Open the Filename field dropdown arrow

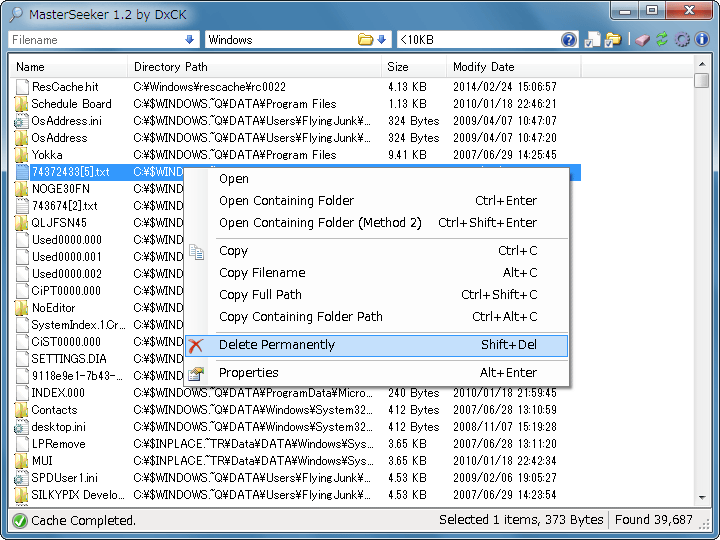tap(190, 40)
